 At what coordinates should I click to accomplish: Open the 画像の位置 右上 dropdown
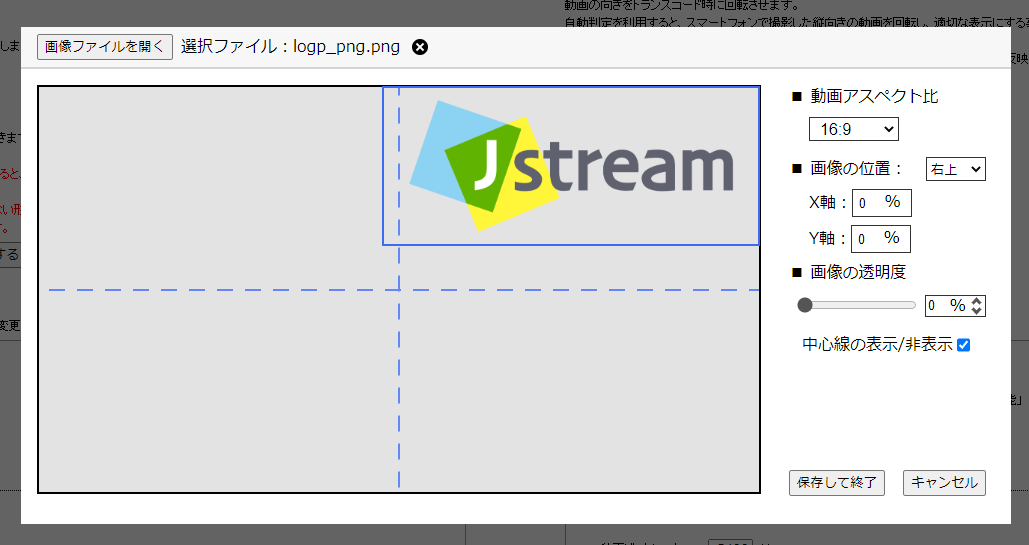coord(956,169)
